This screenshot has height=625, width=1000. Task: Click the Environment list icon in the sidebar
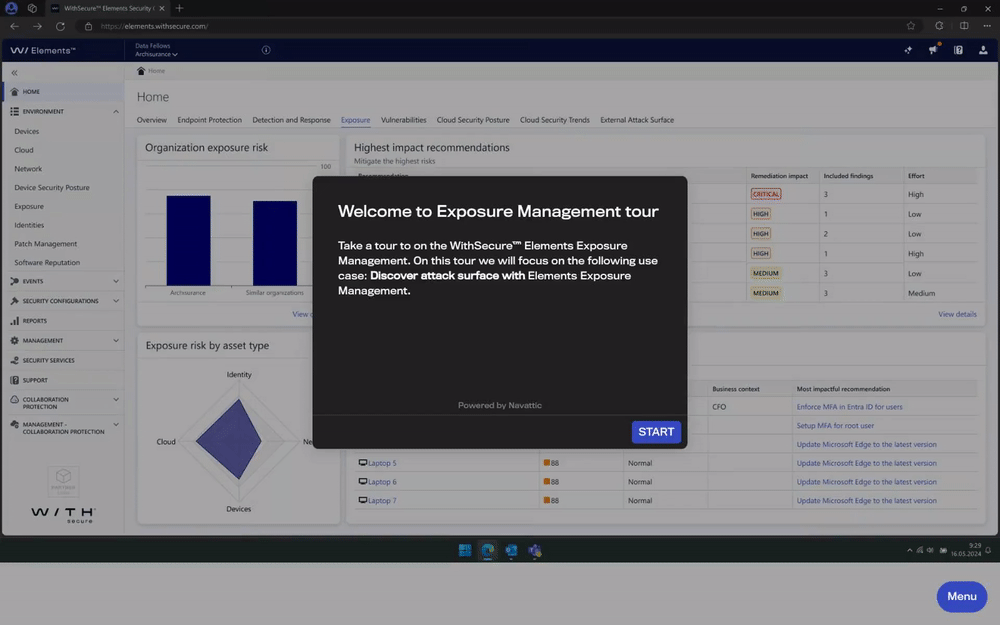(x=14, y=112)
